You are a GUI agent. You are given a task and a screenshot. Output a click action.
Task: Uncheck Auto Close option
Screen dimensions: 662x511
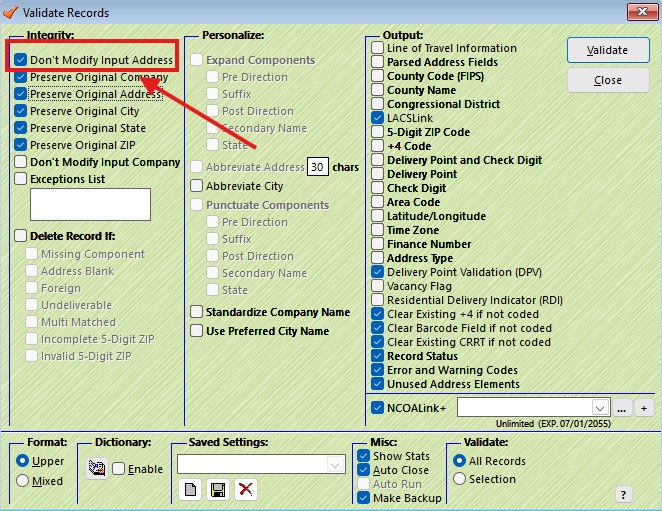[364, 470]
